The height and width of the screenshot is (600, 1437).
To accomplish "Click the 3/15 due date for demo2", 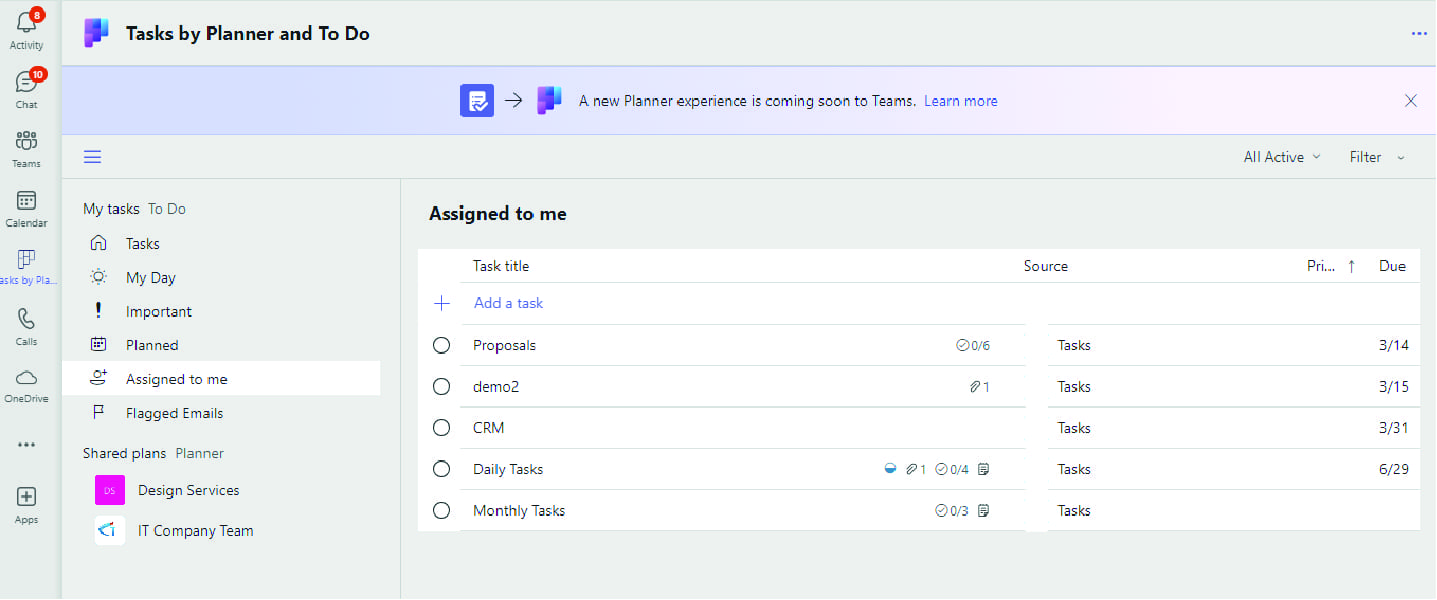I will 1393,387.
